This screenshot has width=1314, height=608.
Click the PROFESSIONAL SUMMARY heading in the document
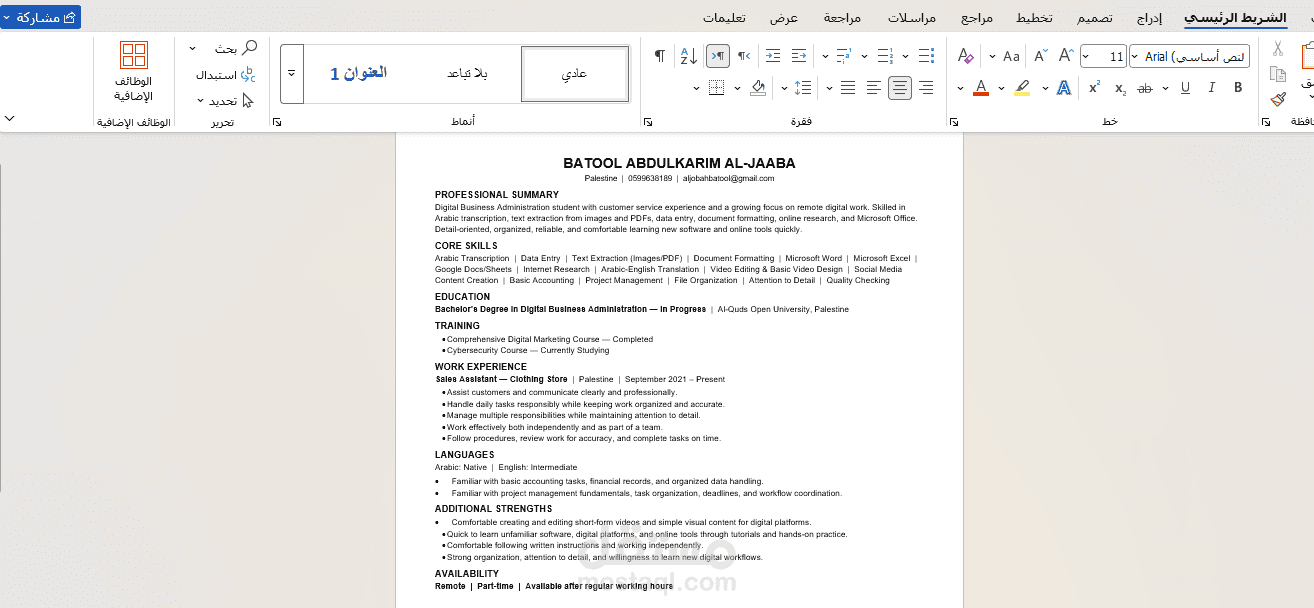[497, 195]
